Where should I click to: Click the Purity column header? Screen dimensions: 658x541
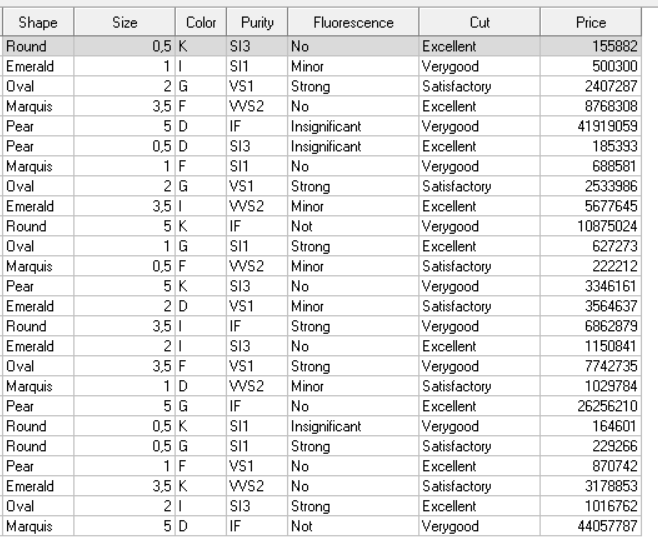tap(257, 22)
